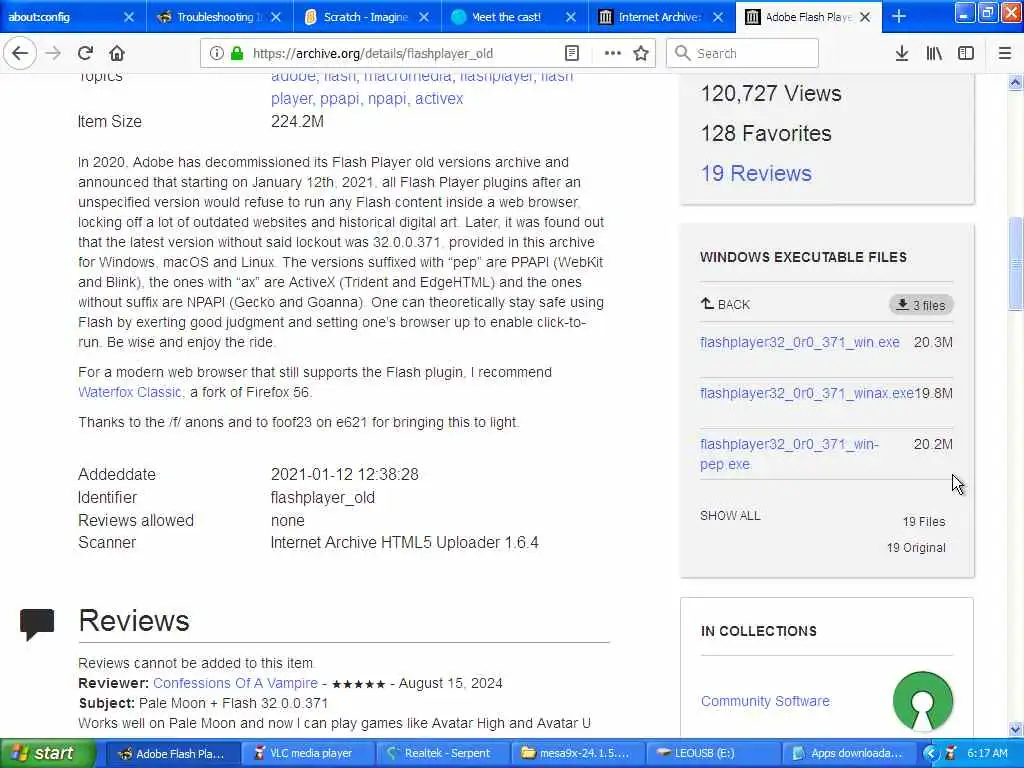Viewport: 1024px width, 768px height.
Task: Click the Community Software green logo thumbnail
Action: point(923,702)
